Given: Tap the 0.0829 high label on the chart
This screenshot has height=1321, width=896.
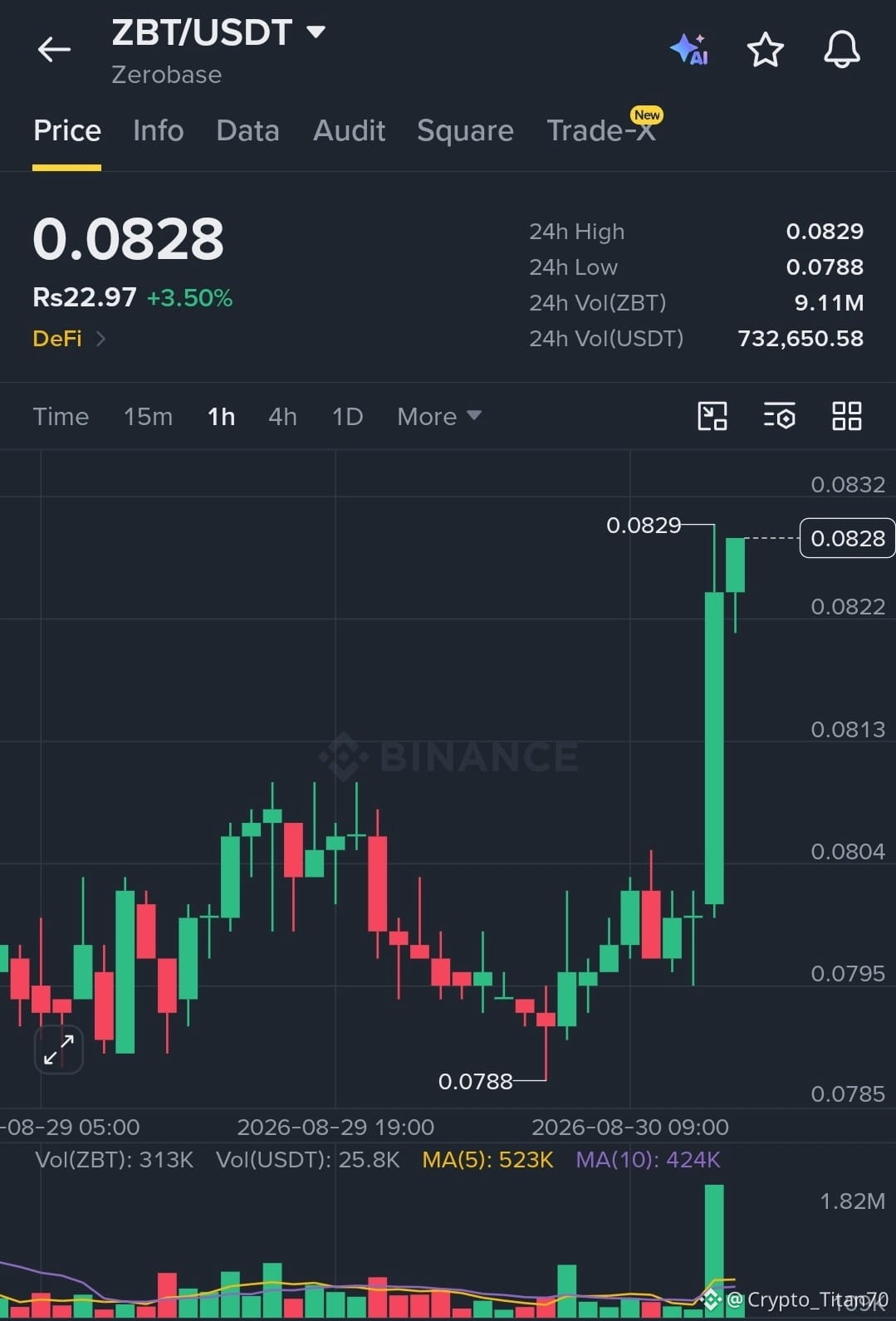Looking at the screenshot, I should point(644,525).
